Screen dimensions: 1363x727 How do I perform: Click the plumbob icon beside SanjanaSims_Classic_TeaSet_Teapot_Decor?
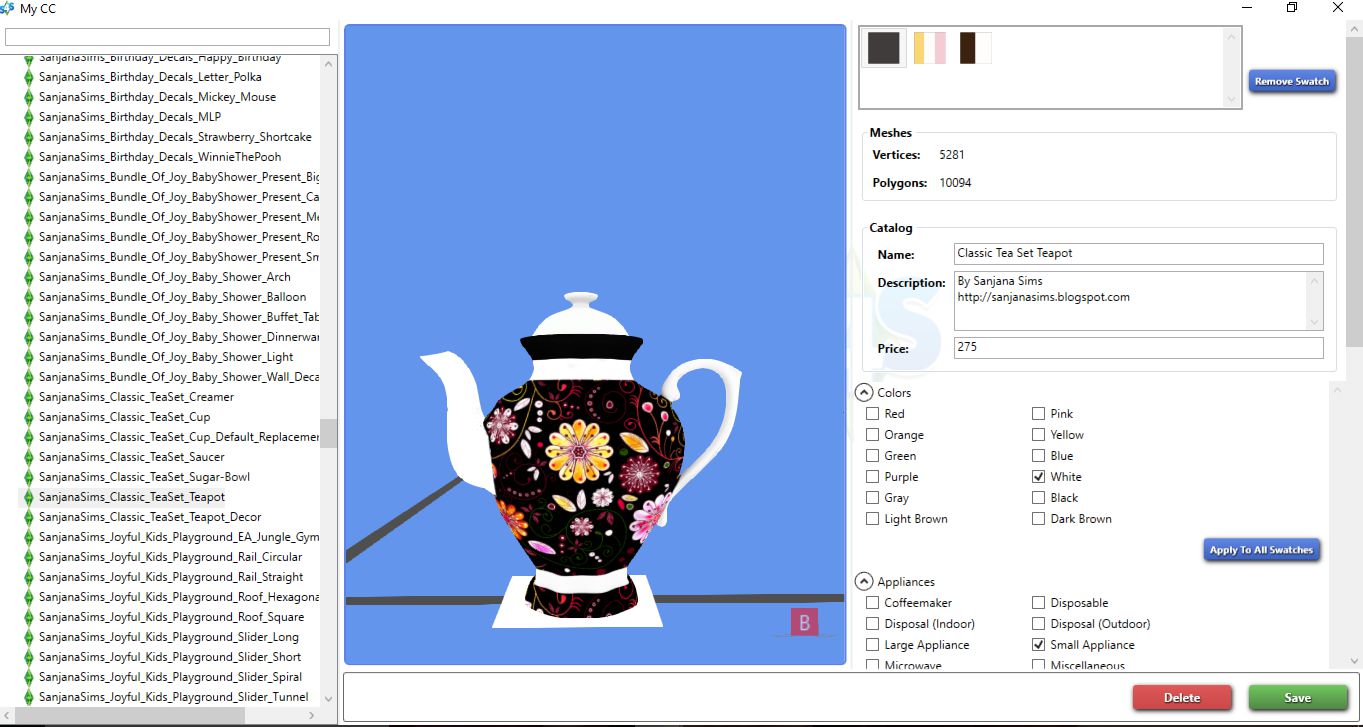29,517
